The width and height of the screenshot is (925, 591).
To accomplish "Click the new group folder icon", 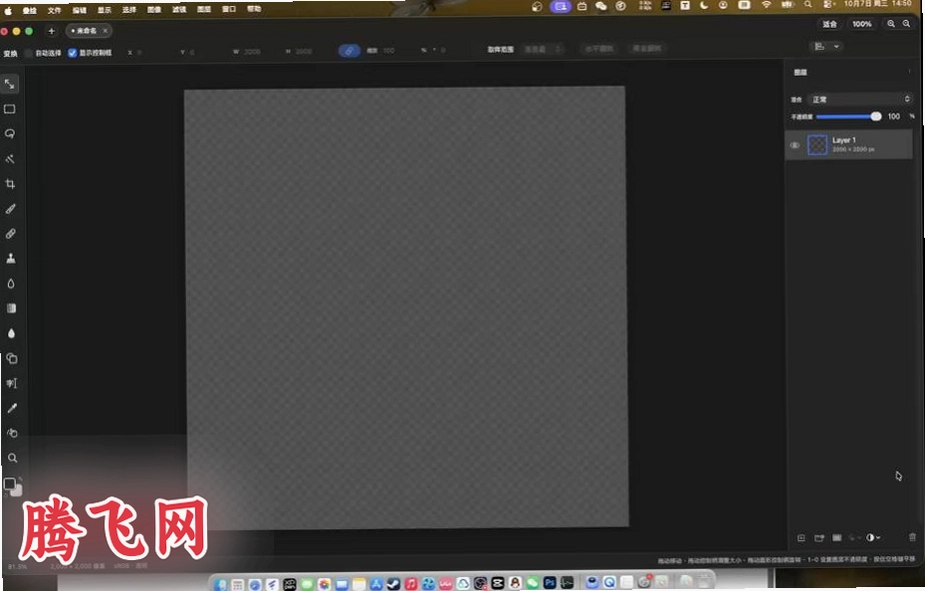I will (x=819, y=538).
